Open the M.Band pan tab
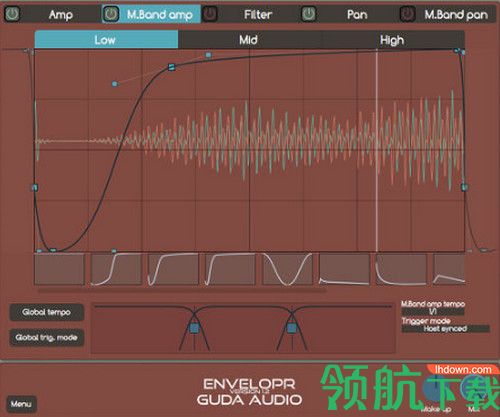This screenshot has height=417, width=500. pyautogui.click(x=456, y=14)
